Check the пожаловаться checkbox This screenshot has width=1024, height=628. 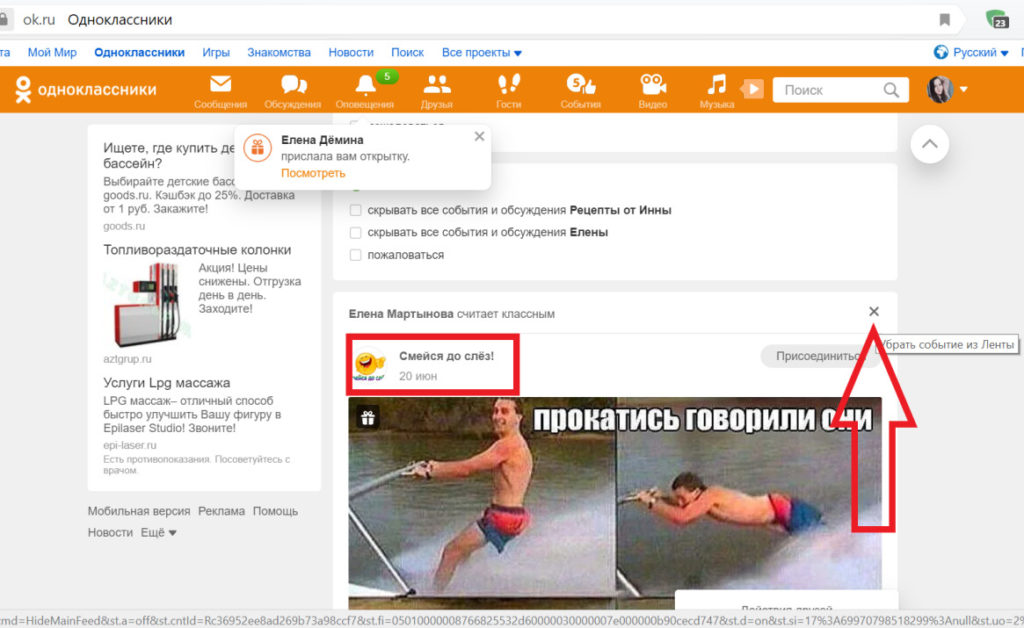point(355,255)
